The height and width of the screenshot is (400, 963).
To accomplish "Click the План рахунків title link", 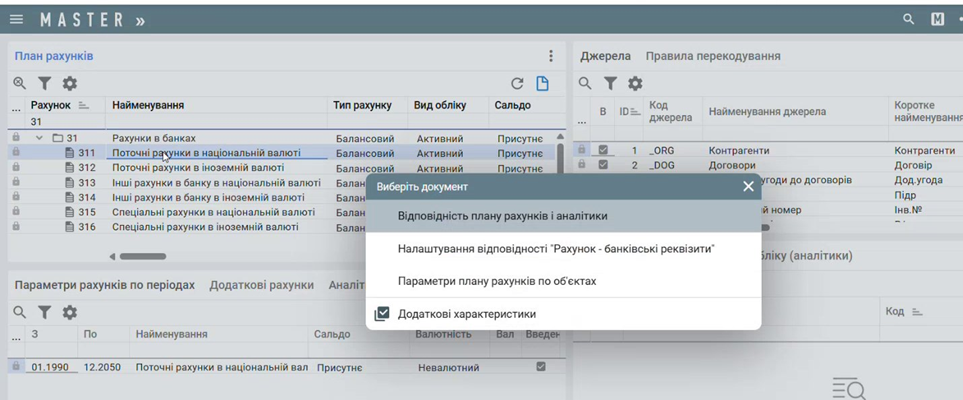I will 54,56.
